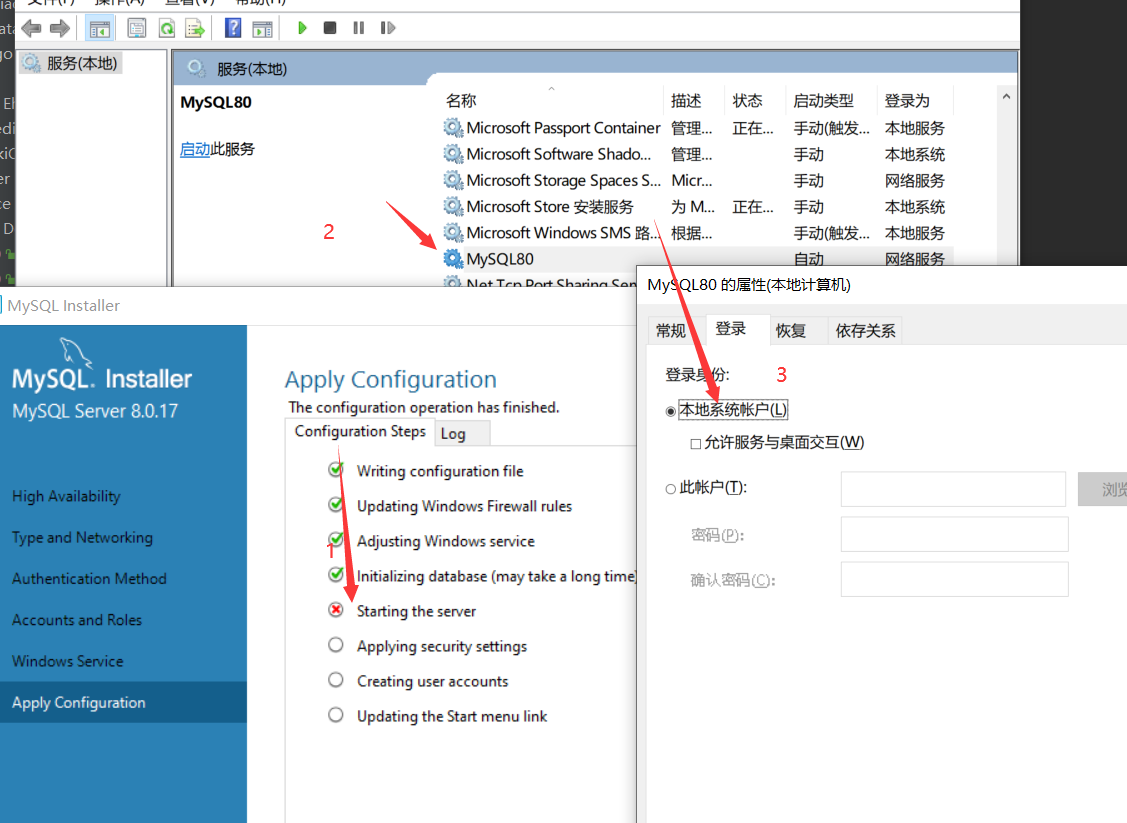Image resolution: width=1127 pixels, height=823 pixels.
Task: Click Updating the Start menu link circle
Action: click(x=336, y=715)
